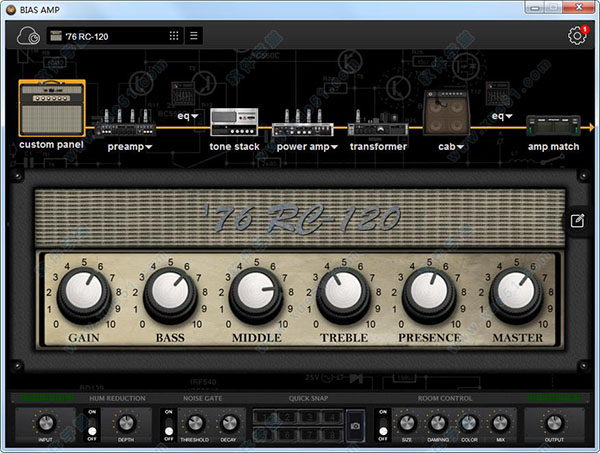Screen dimensions: 600x453
Task: Select Quick Snap slot 1
Action: 264,417
